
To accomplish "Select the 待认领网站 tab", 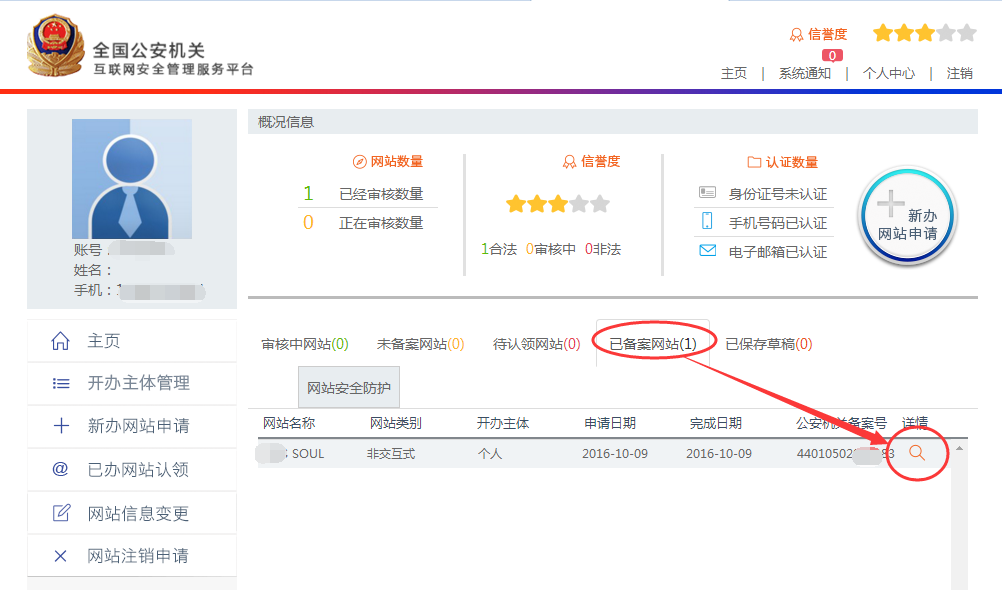I will click(x=536, y=344).
